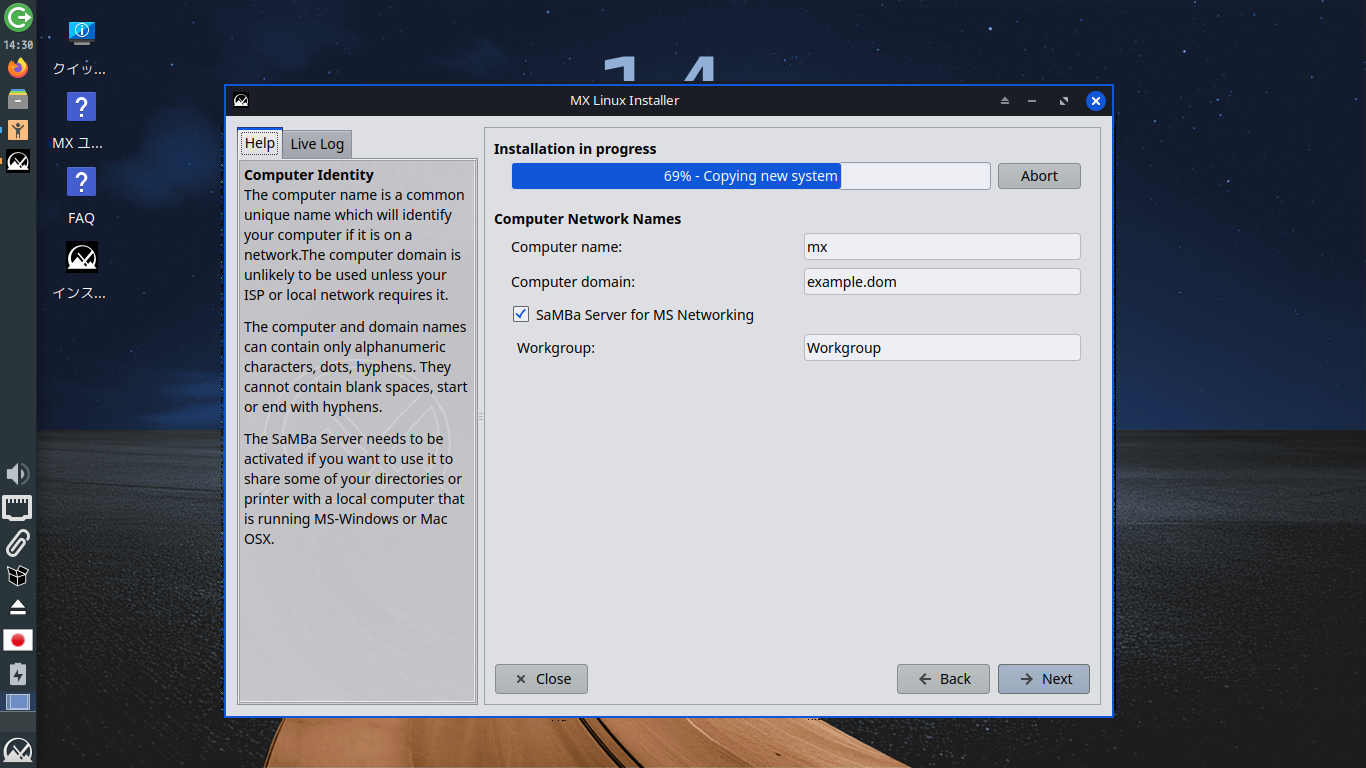Screen dimensions: 1366x768
Task: Select the MX installer task icon in the panel
Action: 18,161
